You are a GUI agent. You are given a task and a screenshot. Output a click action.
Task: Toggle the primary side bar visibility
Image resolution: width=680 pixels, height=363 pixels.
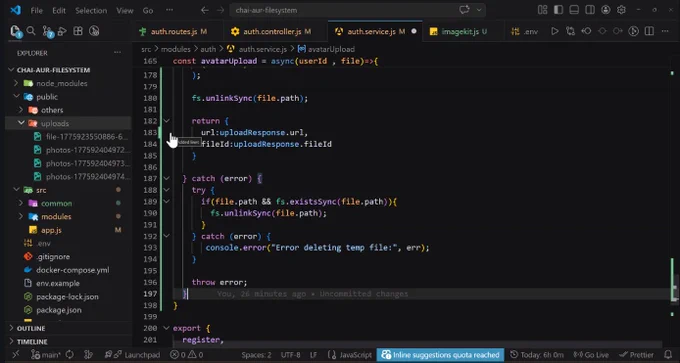click(558, 10)
